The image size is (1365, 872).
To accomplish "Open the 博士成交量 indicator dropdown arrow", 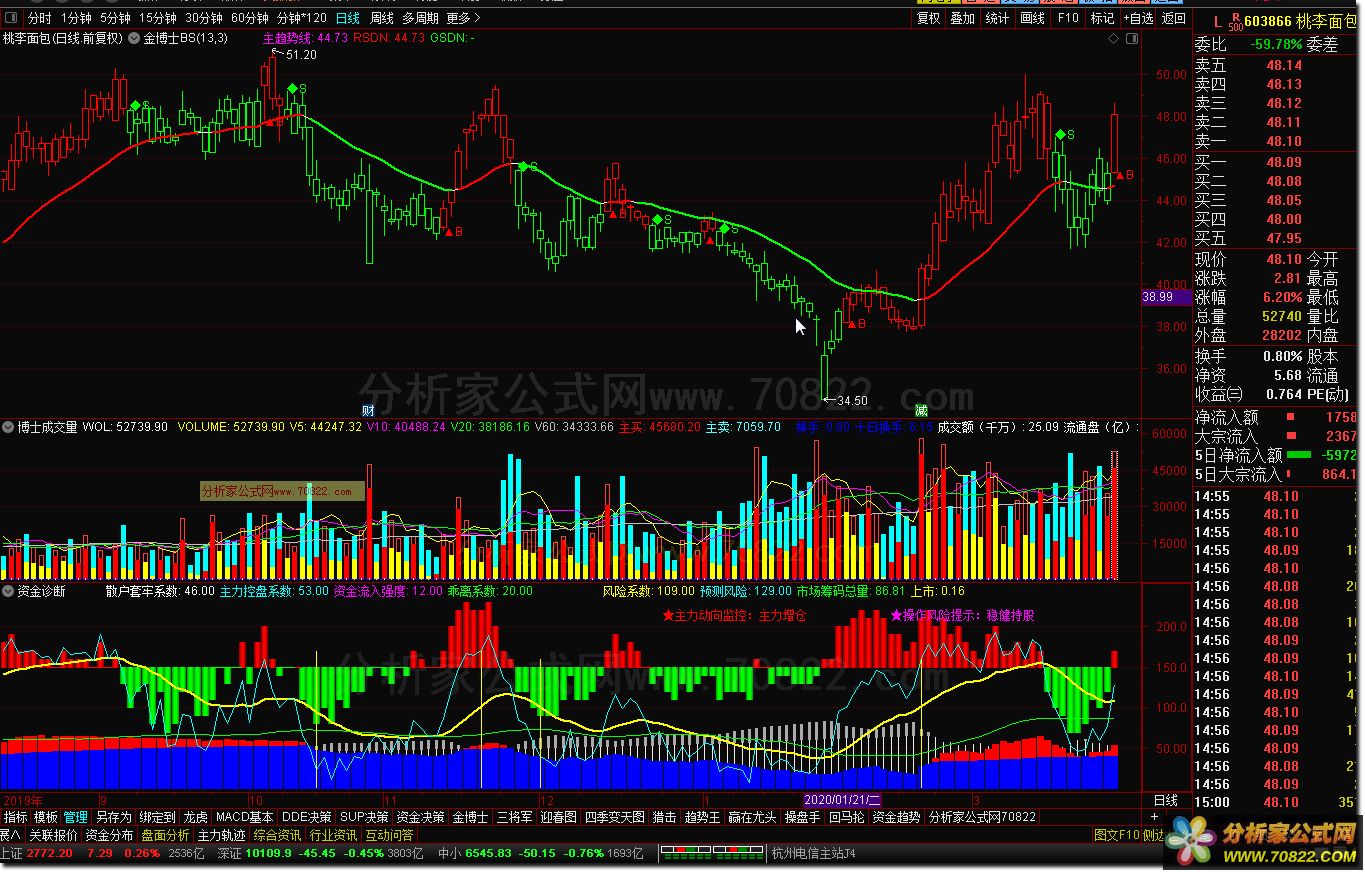I will 9,427.
